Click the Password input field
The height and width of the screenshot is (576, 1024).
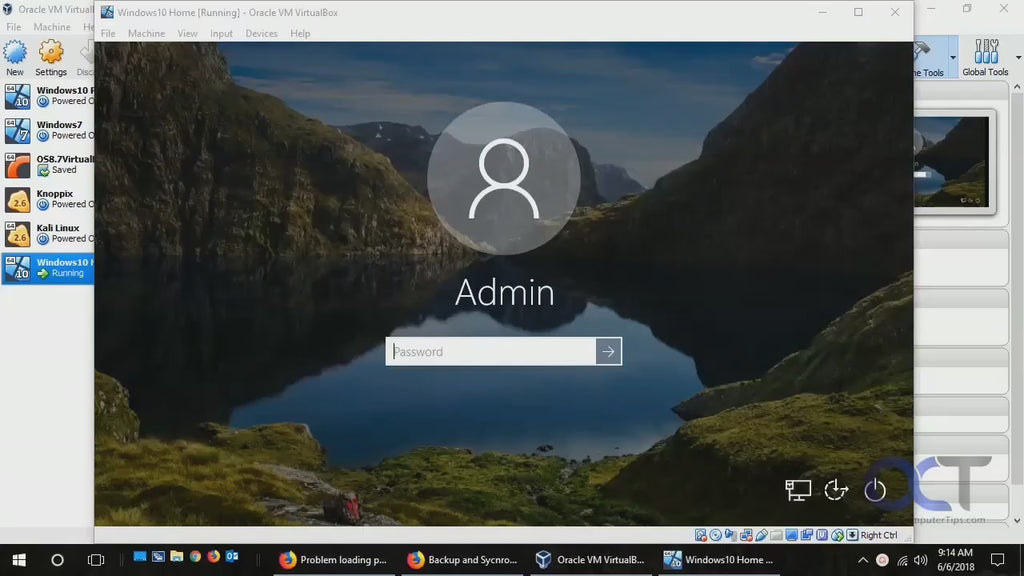tap(491, 351)
